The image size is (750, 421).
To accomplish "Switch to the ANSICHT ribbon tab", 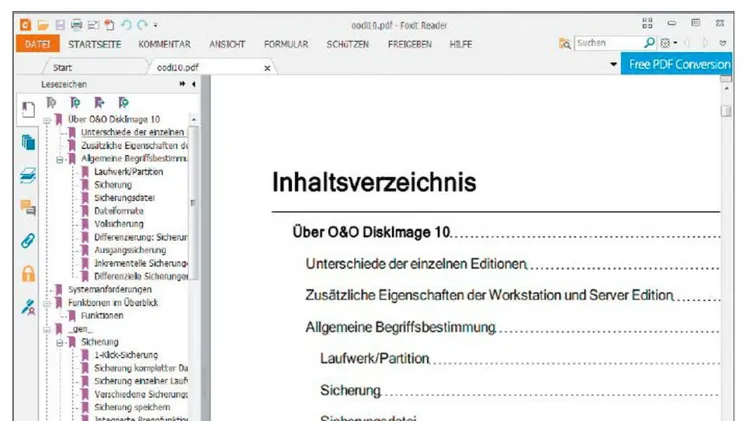I will coord(227,44).
